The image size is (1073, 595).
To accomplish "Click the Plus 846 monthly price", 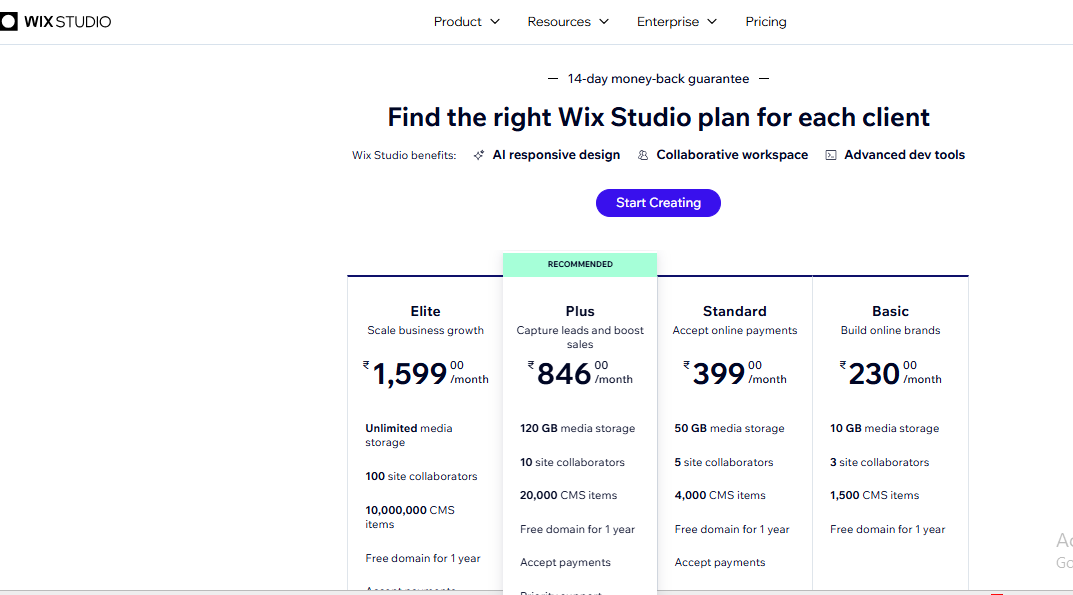I will click(x=580, y=373).
